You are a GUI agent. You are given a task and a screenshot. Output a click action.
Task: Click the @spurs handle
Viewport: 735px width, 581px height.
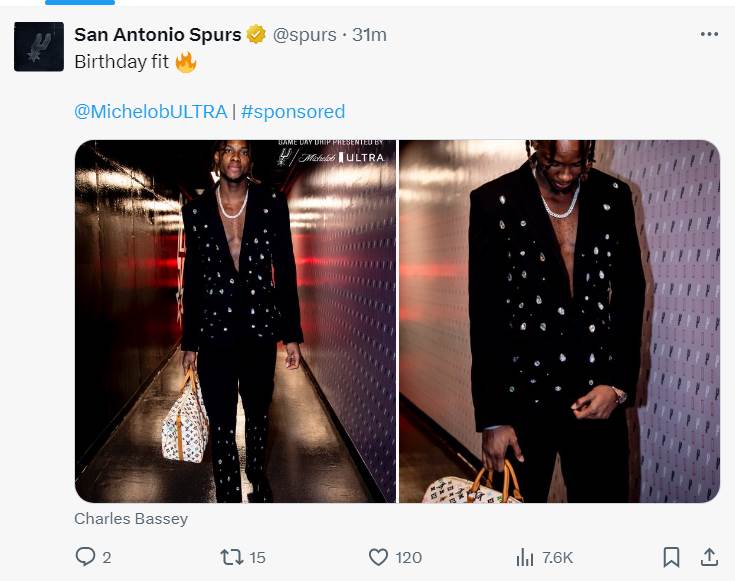305,35
